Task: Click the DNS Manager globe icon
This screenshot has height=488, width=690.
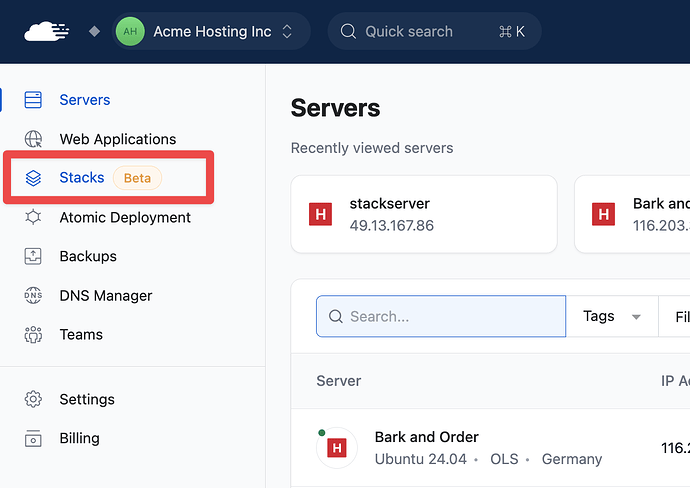Action: (33, 295)
